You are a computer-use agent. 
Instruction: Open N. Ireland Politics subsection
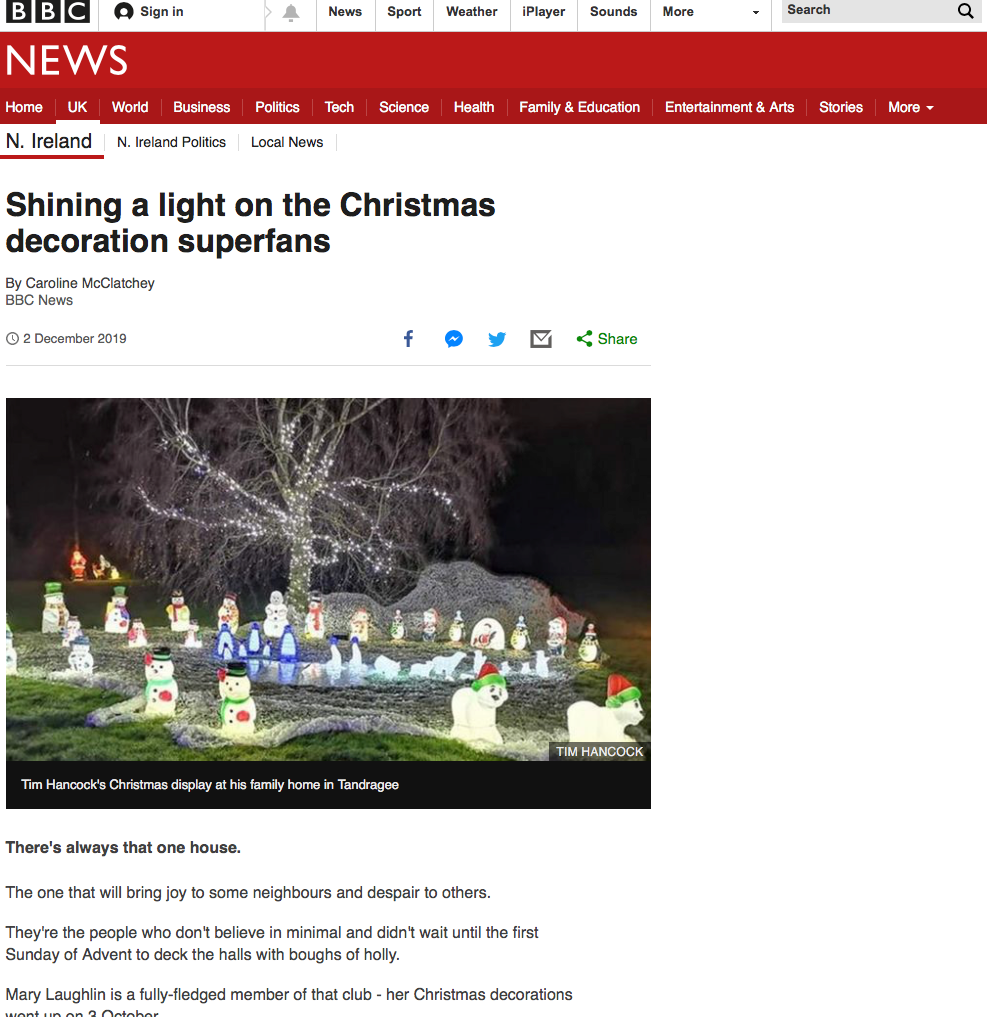171,142
